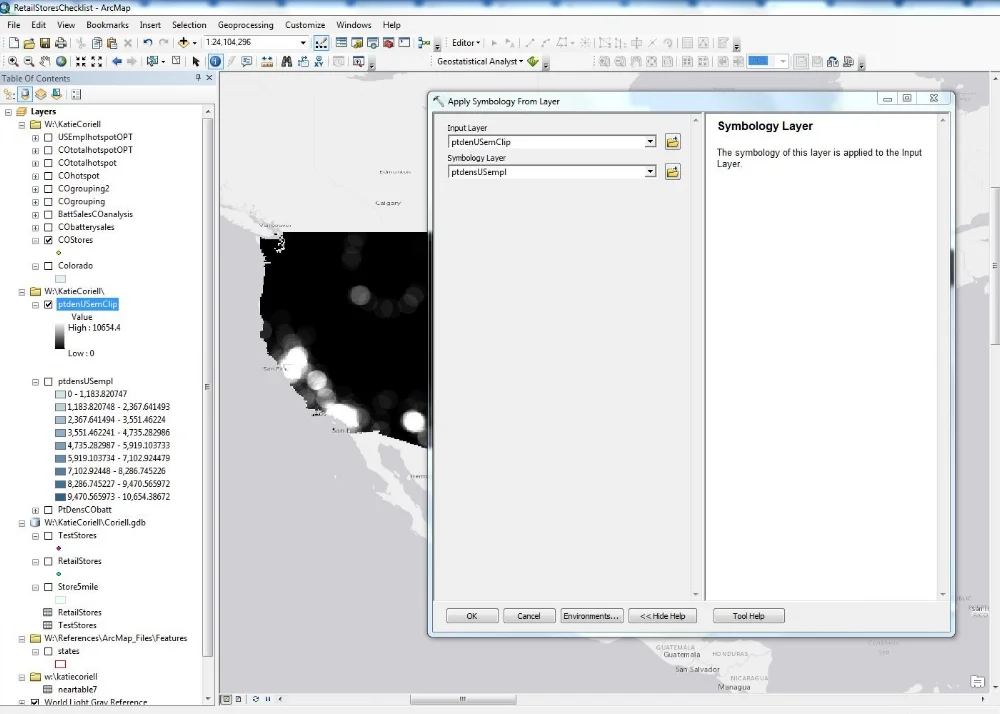The image size is (1000, 714).
Task: Switch TOC to List By Source
Action: (x=25, y=94)
